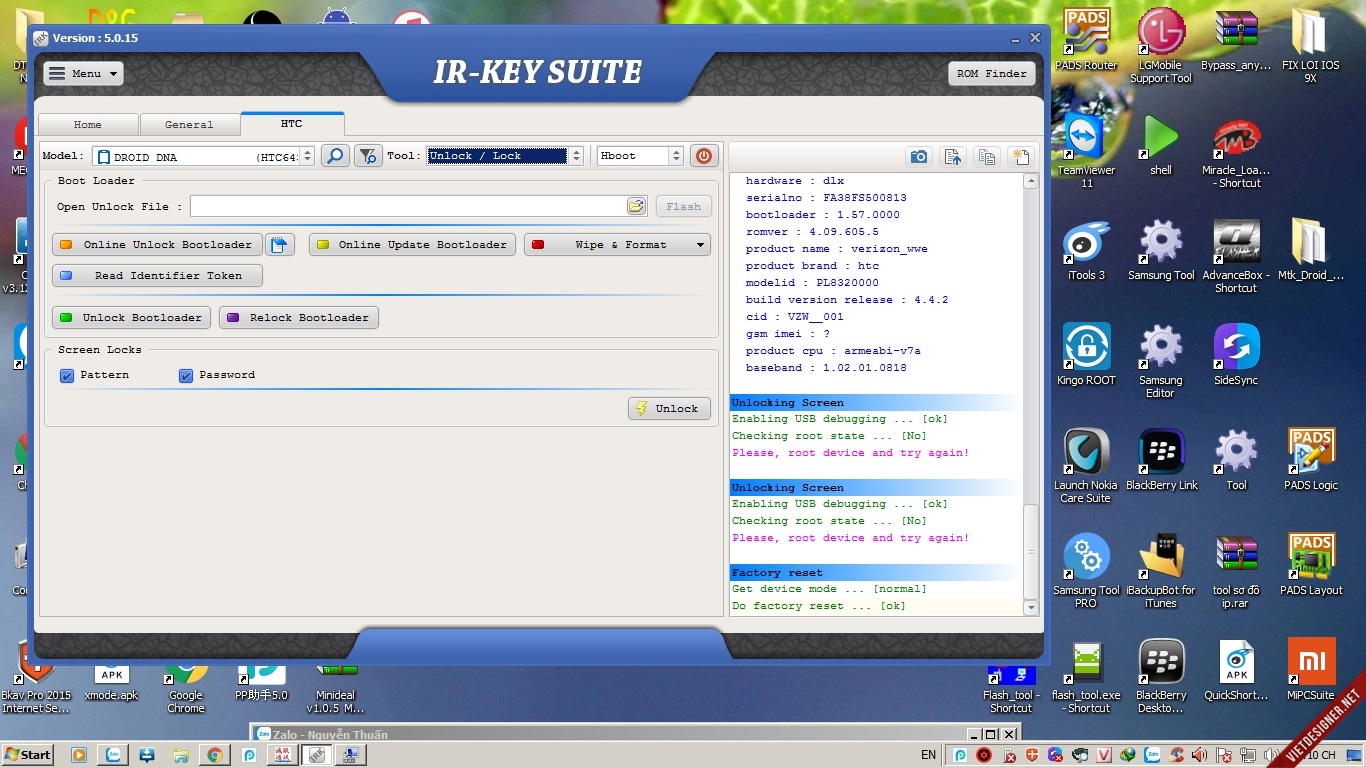
Task: Click the red power/reboot icon
Action: click(704, 156)
